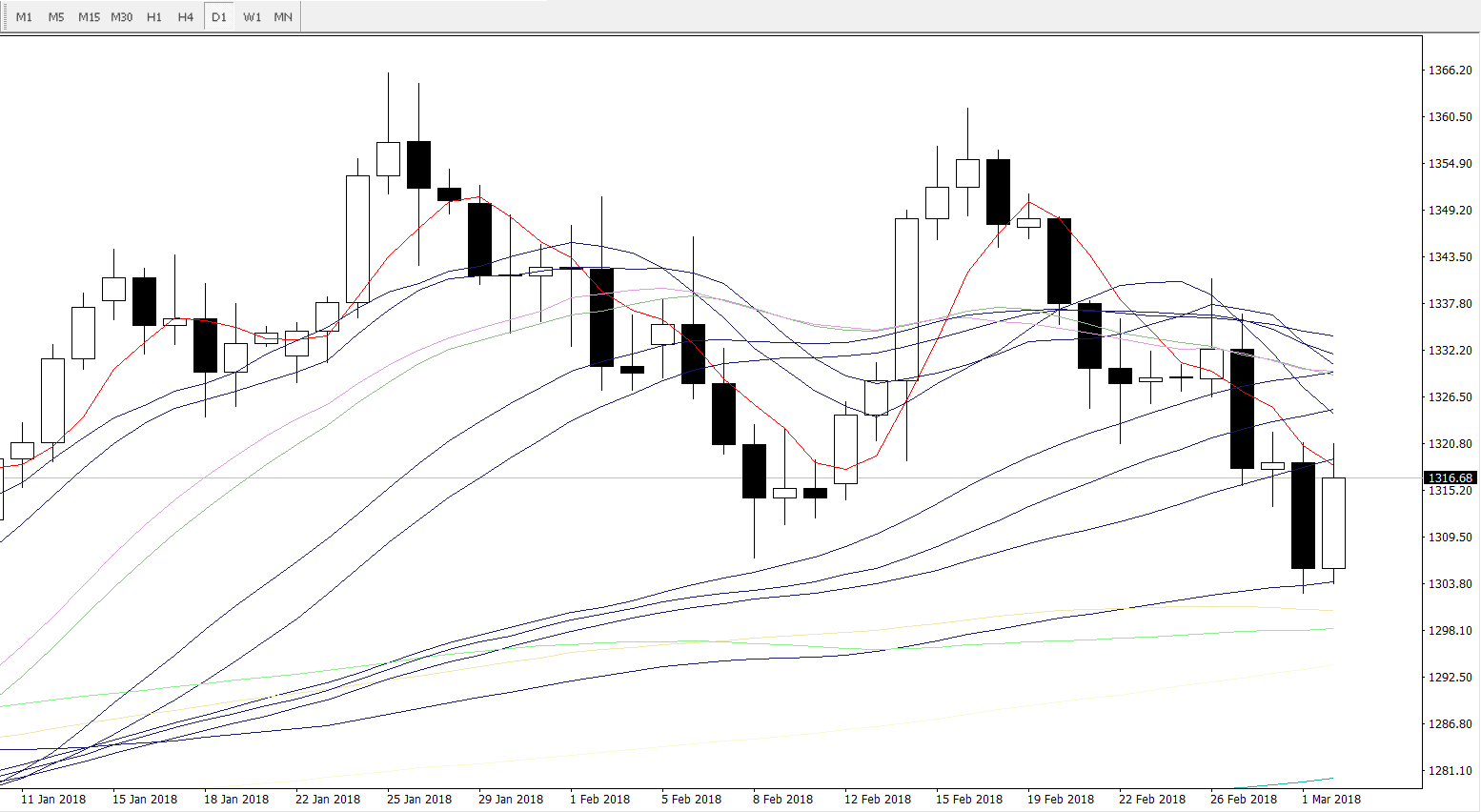The height and width of the screenshot is (812, 1481).
Task: Click the 1366.20 price axis label
Action: tap(1450, 71)
